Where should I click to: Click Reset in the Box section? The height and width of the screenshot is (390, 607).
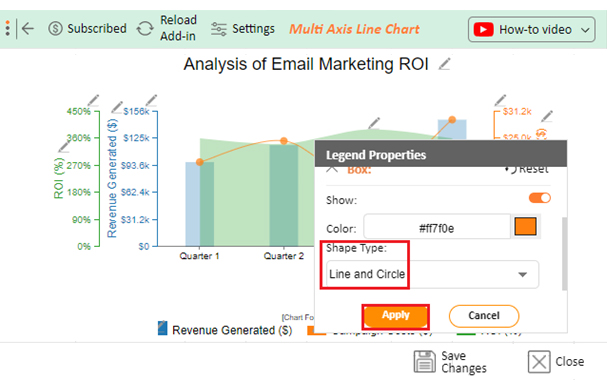527,169
